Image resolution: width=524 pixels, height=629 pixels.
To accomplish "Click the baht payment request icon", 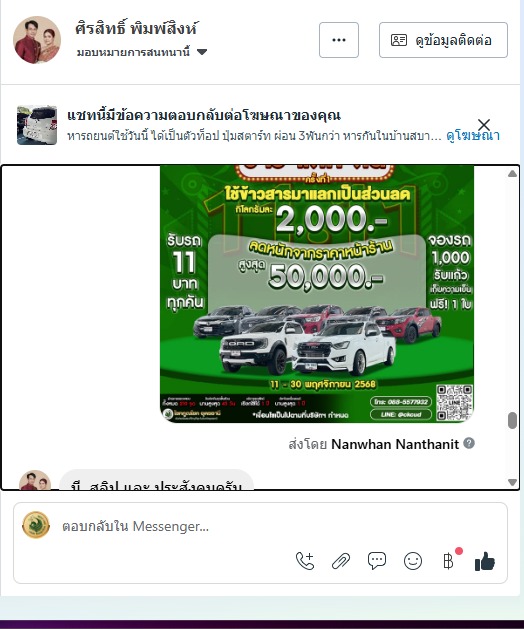I will coord(449,561).
